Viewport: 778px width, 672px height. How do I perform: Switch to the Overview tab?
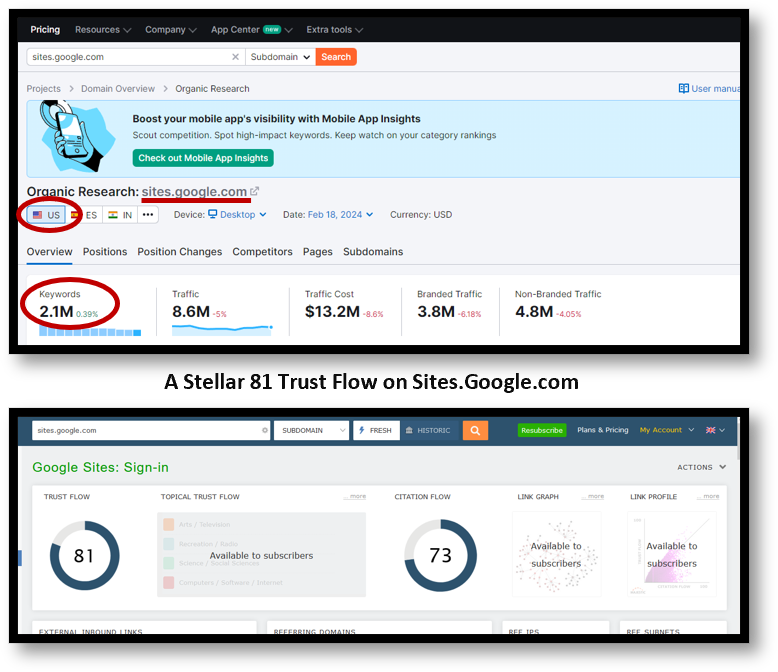50,252
